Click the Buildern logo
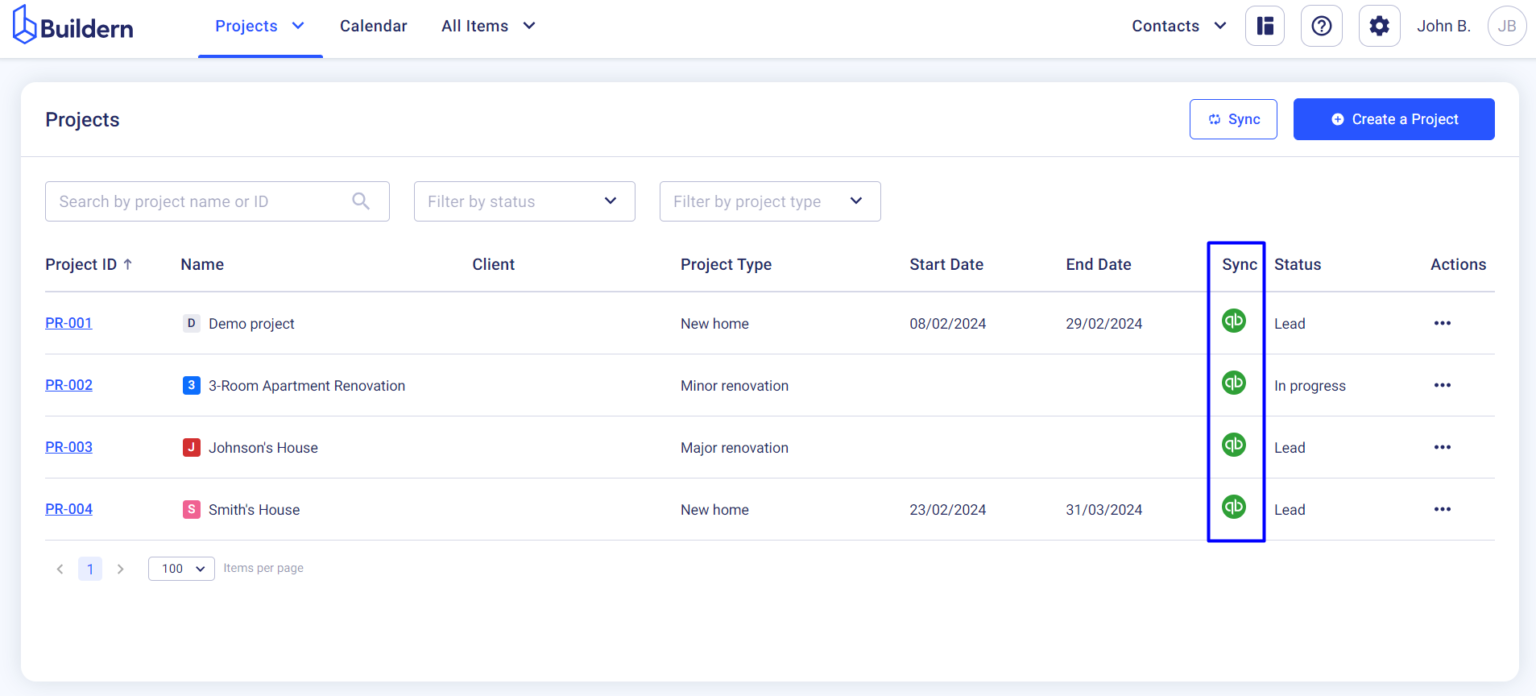This screenshot has width=1536, height=696. pos(72,26)
